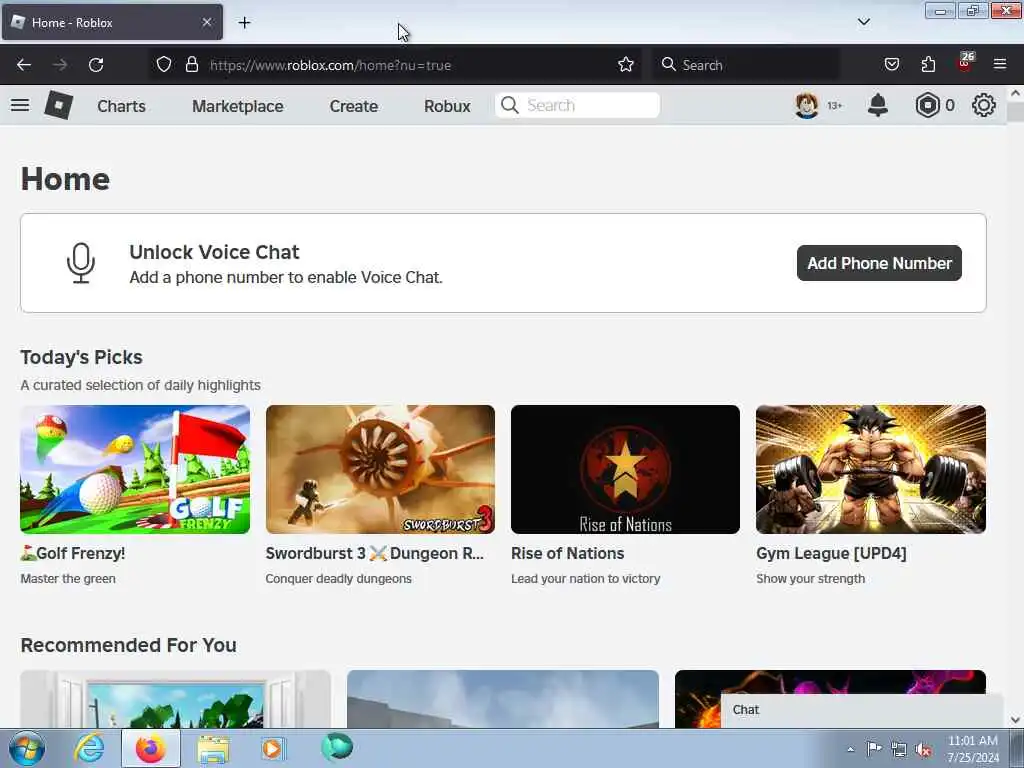Open the Roblox settings gear
The image size is (1024, 768).
[984, 105]
